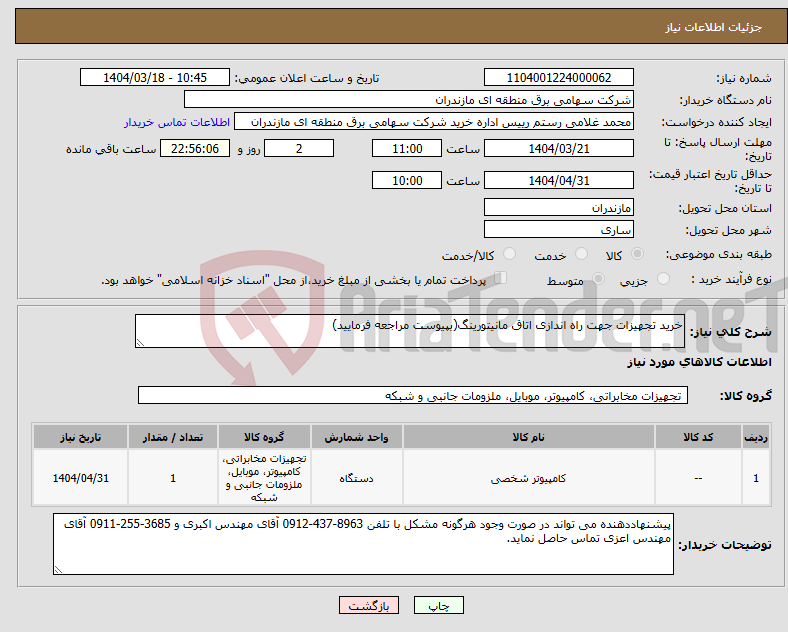788x632 pixels.
Task: Select the کالا/خدمت radio button
Action: click(x=509, y=254)
